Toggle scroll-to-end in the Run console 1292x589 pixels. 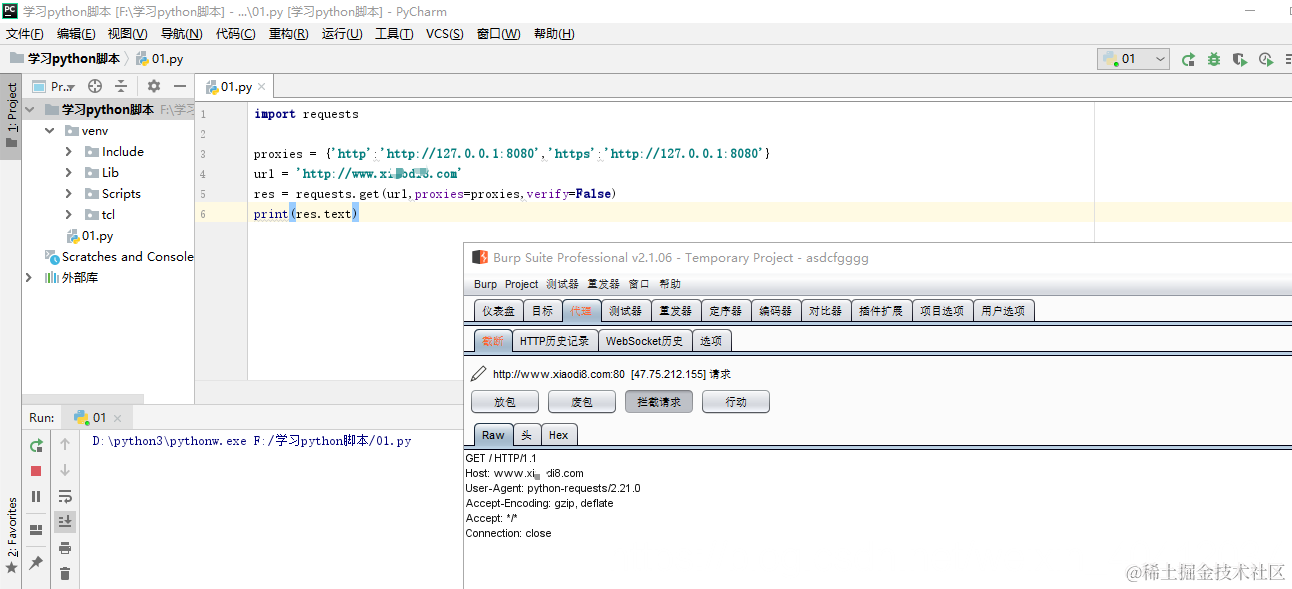tap(65, 521)
